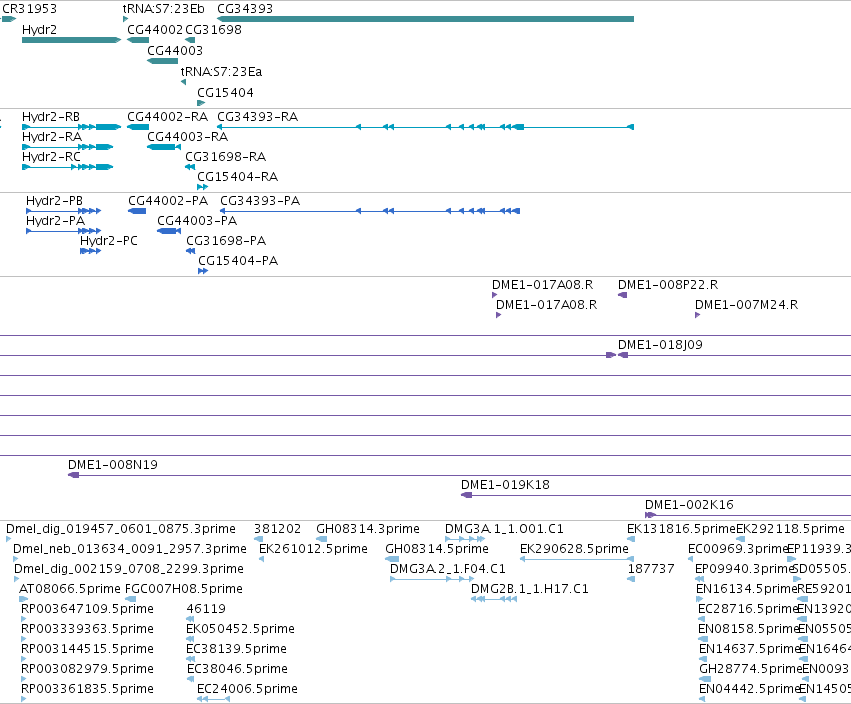Image resolution: width=851 pixels, height=704 pixels.
Task: Click the DME1-018J09 clone label
Action: click(x=660, y=345)
